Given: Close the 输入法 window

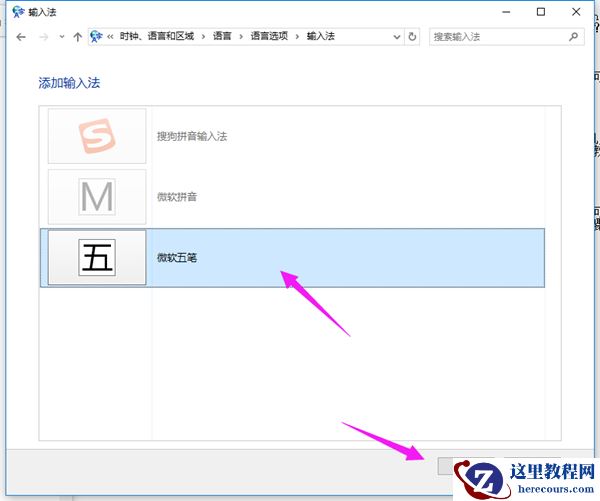Looking at the screenshot, I should tap(576, 12).
